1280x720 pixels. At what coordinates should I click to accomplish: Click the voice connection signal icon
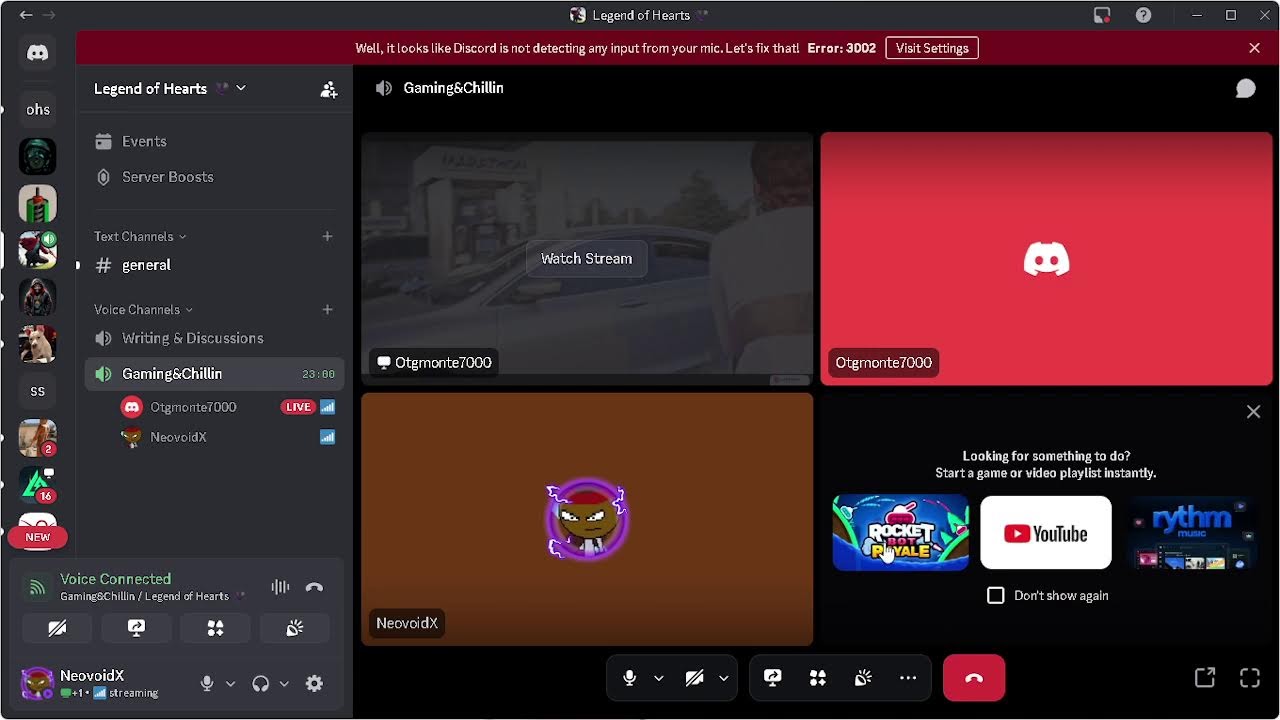(x=37, y=587)
